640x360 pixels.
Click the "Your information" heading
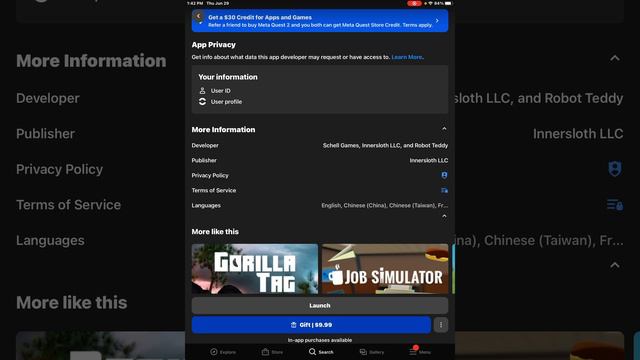pyautogui.click(x=228, y=77)
